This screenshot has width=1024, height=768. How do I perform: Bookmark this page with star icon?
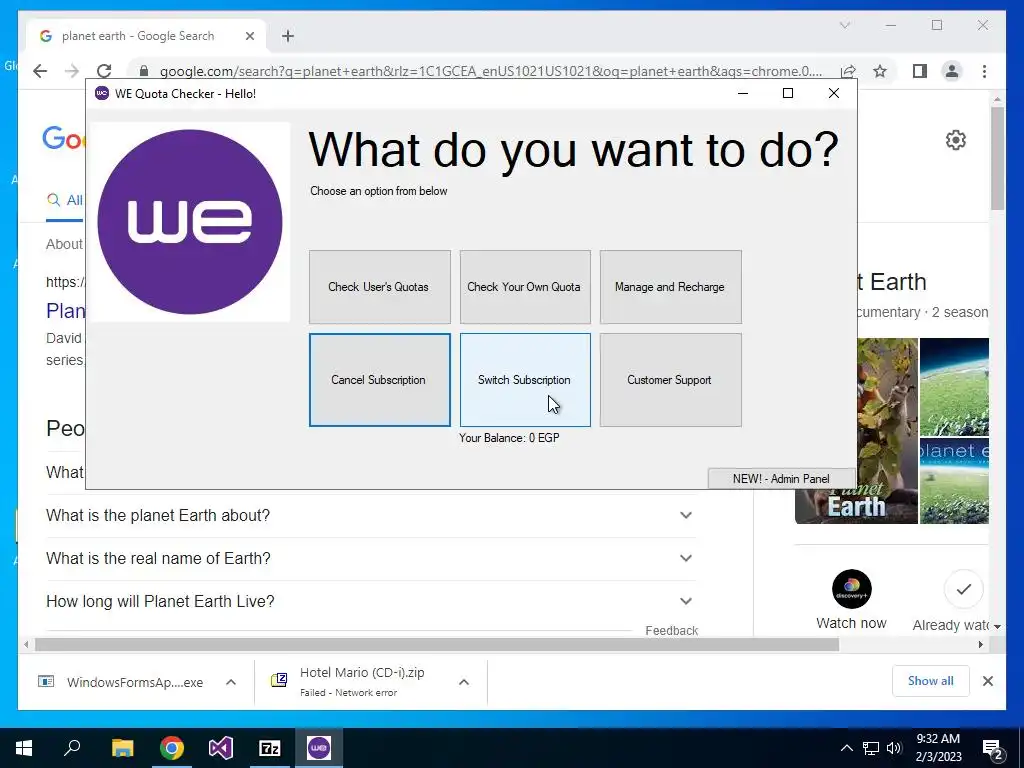(880, 71)
